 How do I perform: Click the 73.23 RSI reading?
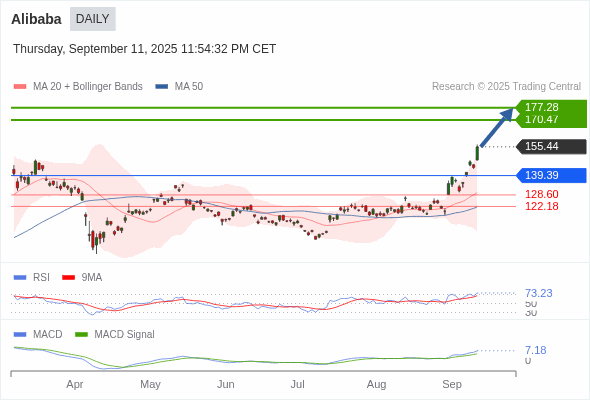coord(538,293)
